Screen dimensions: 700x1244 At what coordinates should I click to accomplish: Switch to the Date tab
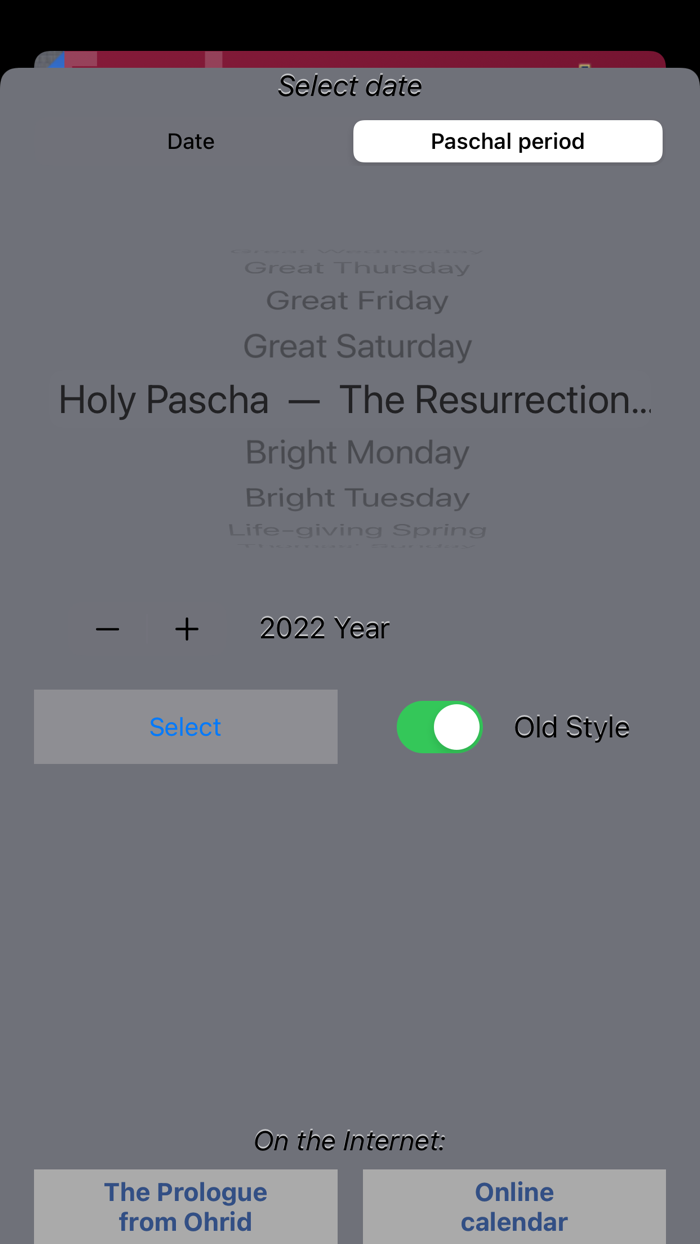[x=190, y=141]
